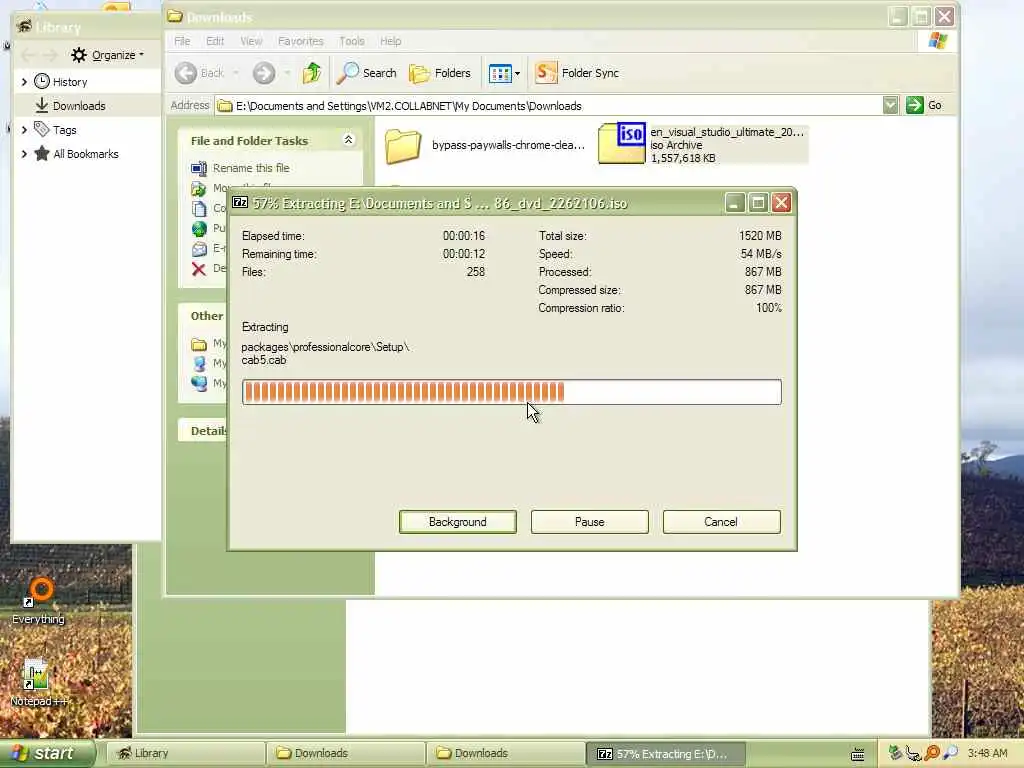Expand the Tags tree item

(x=24, y=130)
